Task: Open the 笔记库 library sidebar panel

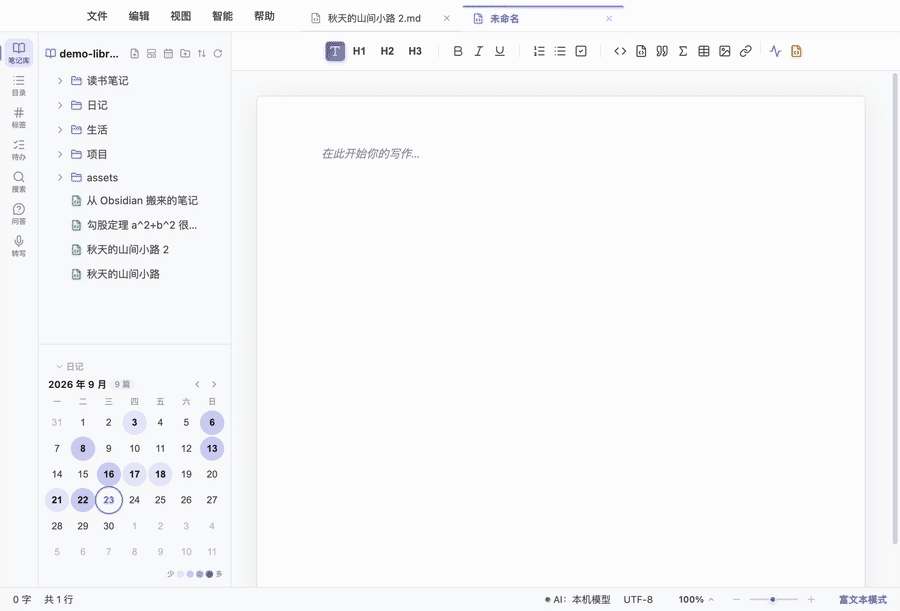Action: (x=19, y=53)
